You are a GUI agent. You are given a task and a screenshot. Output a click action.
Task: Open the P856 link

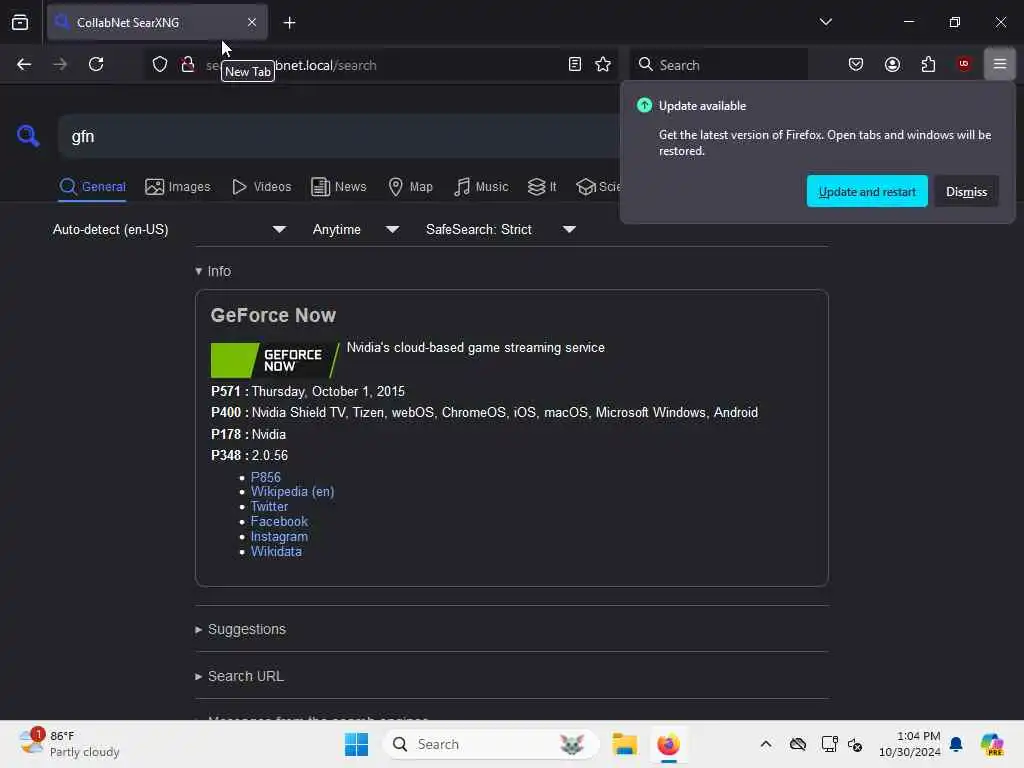[265, 477]
